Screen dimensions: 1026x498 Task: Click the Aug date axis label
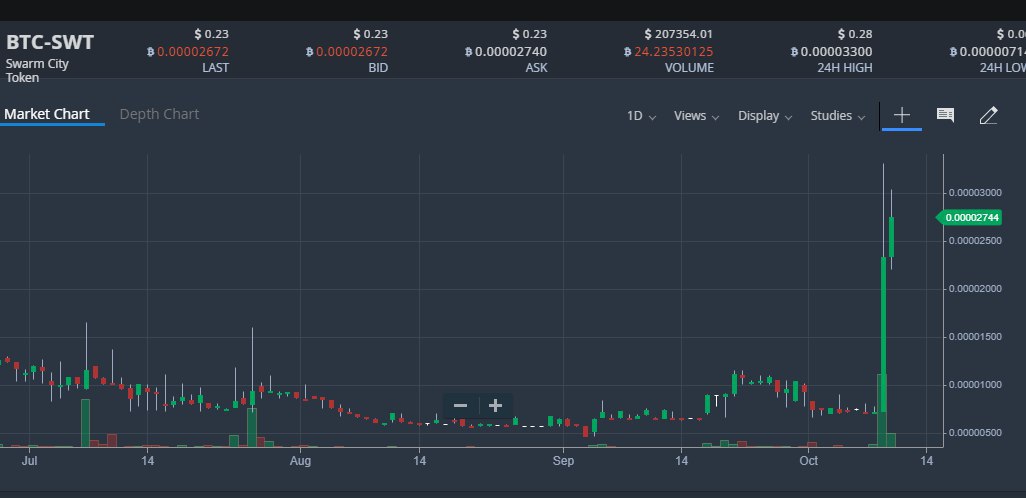300,461
